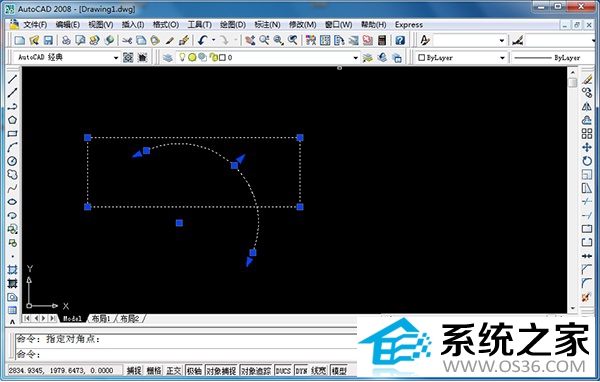Image resolution: width=600 pixels, height=382 pixels.
Task: Toggle 对象追踪 object tracking
Action: (x=256, y=370)
